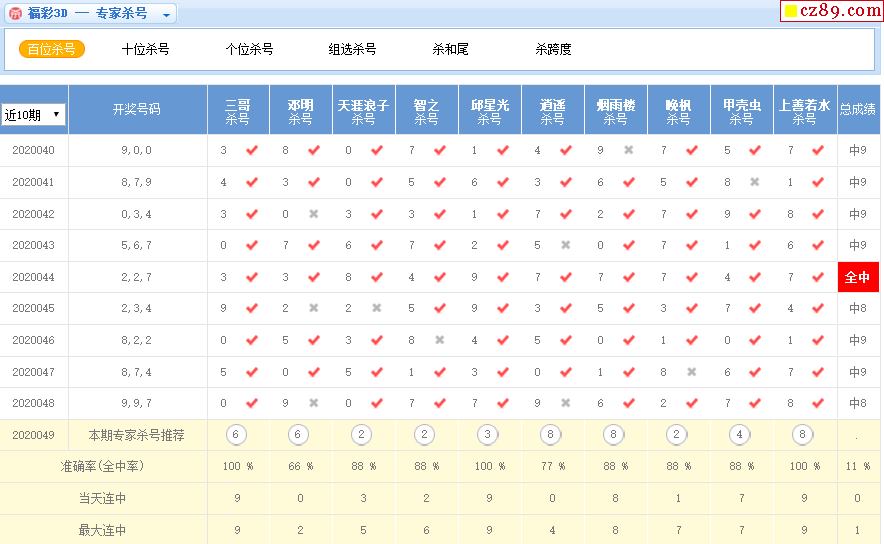Click 逍遥's circled recommendation number 8
This screenshot has width=884, height=544.
[550, 435]
